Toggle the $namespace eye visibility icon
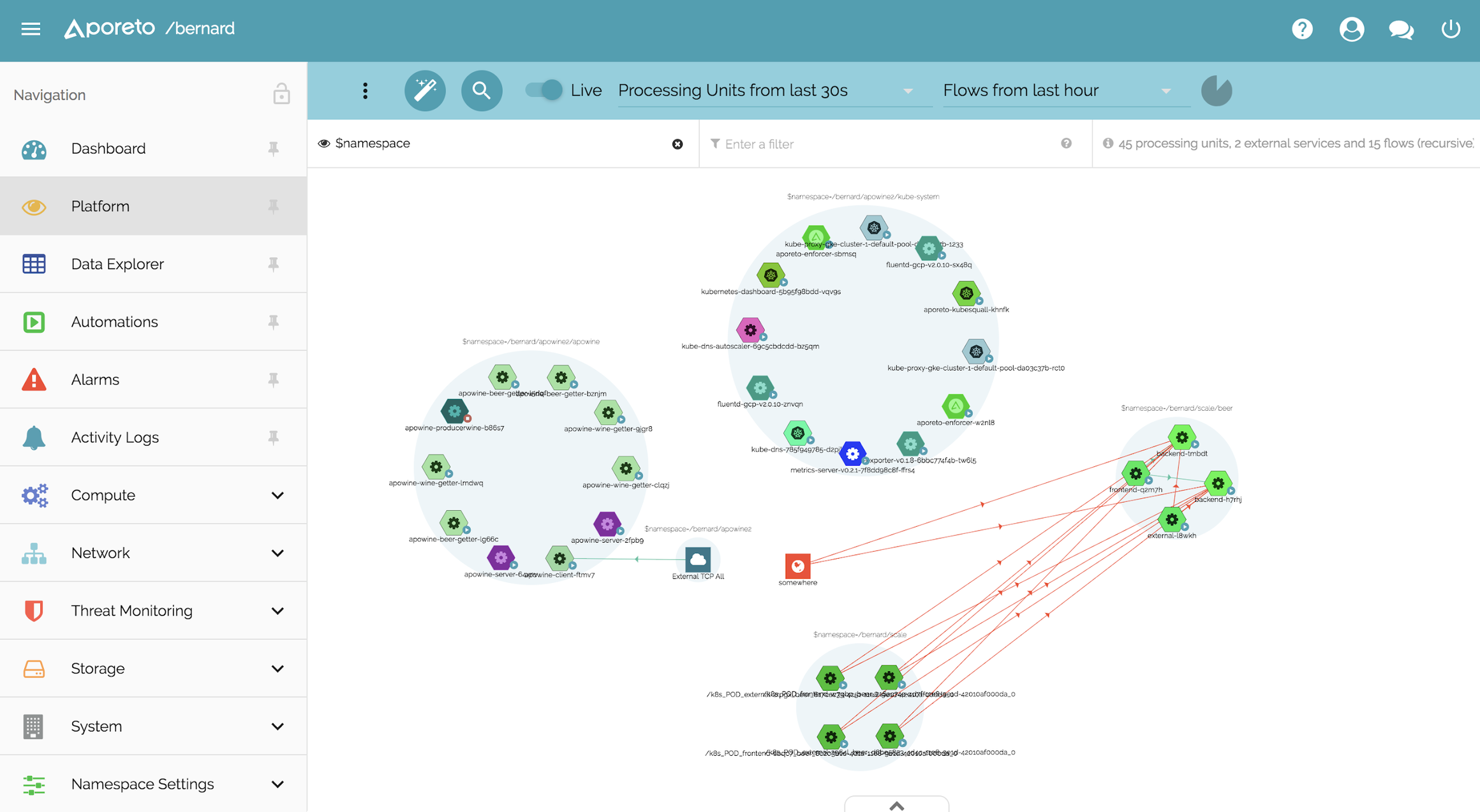The width and height of the screenshot is (1480, 812). coord(324,144)
